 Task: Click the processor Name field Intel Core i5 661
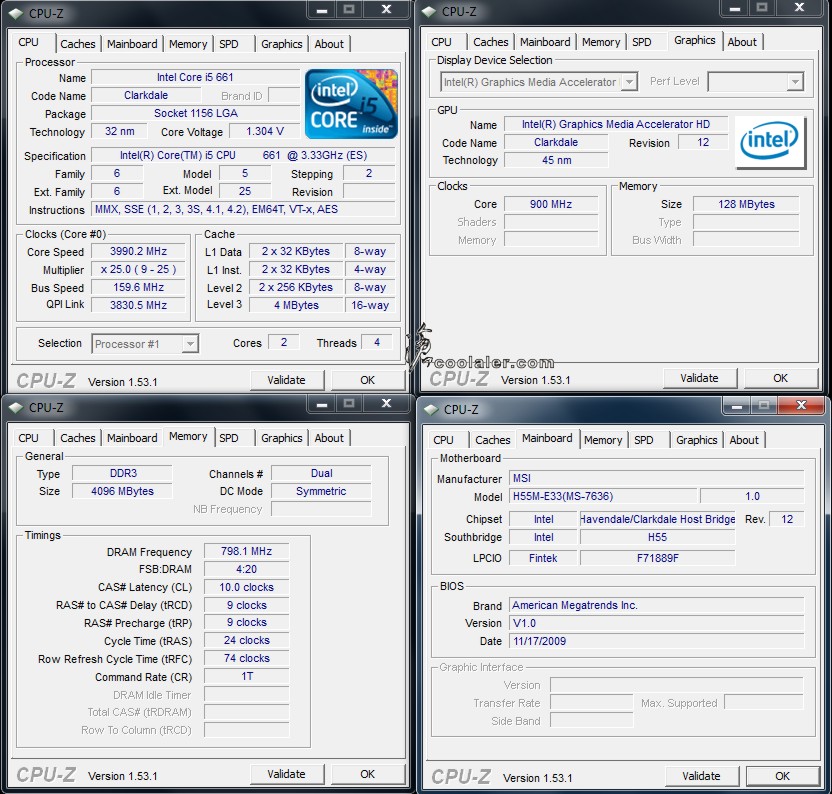(195, 77)
